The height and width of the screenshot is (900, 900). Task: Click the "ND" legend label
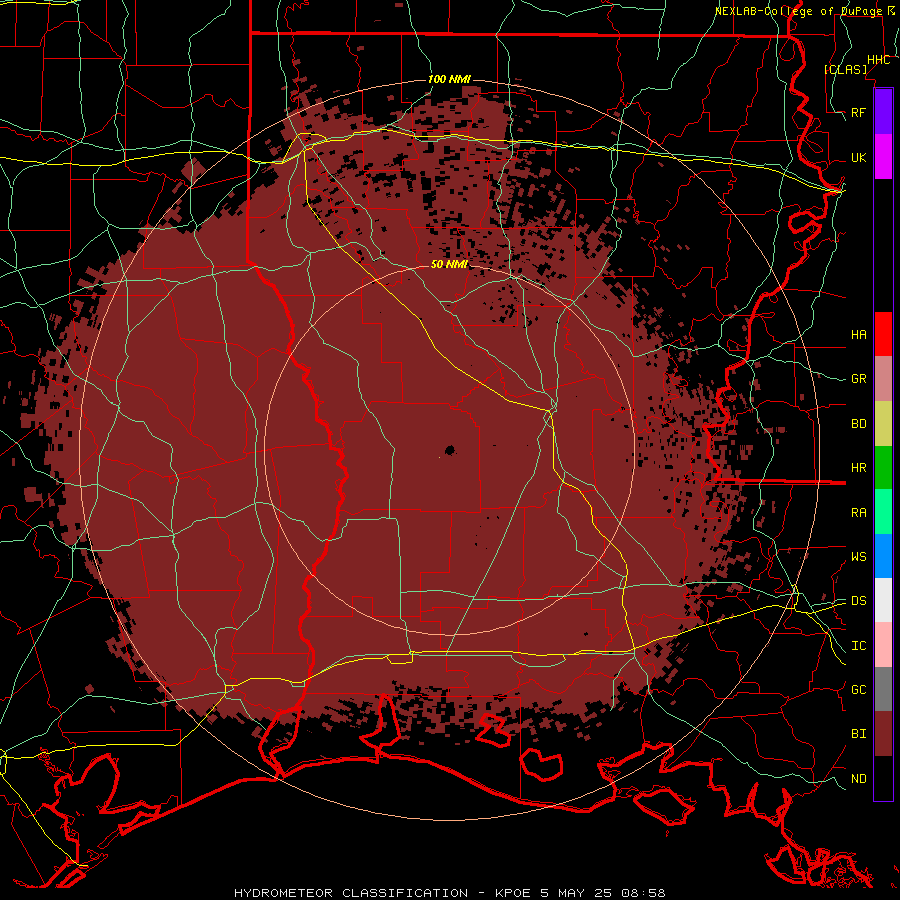(x=858, y=779)
